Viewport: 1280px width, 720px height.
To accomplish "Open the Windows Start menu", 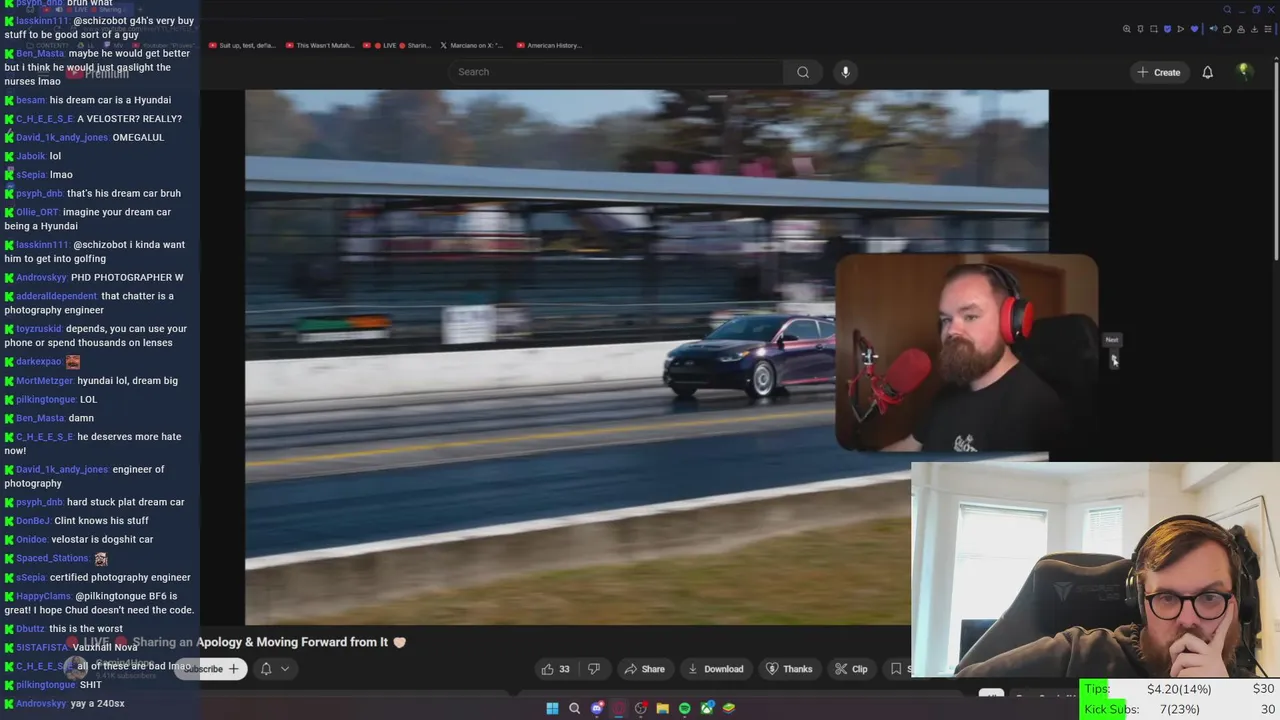I will 552,708.
